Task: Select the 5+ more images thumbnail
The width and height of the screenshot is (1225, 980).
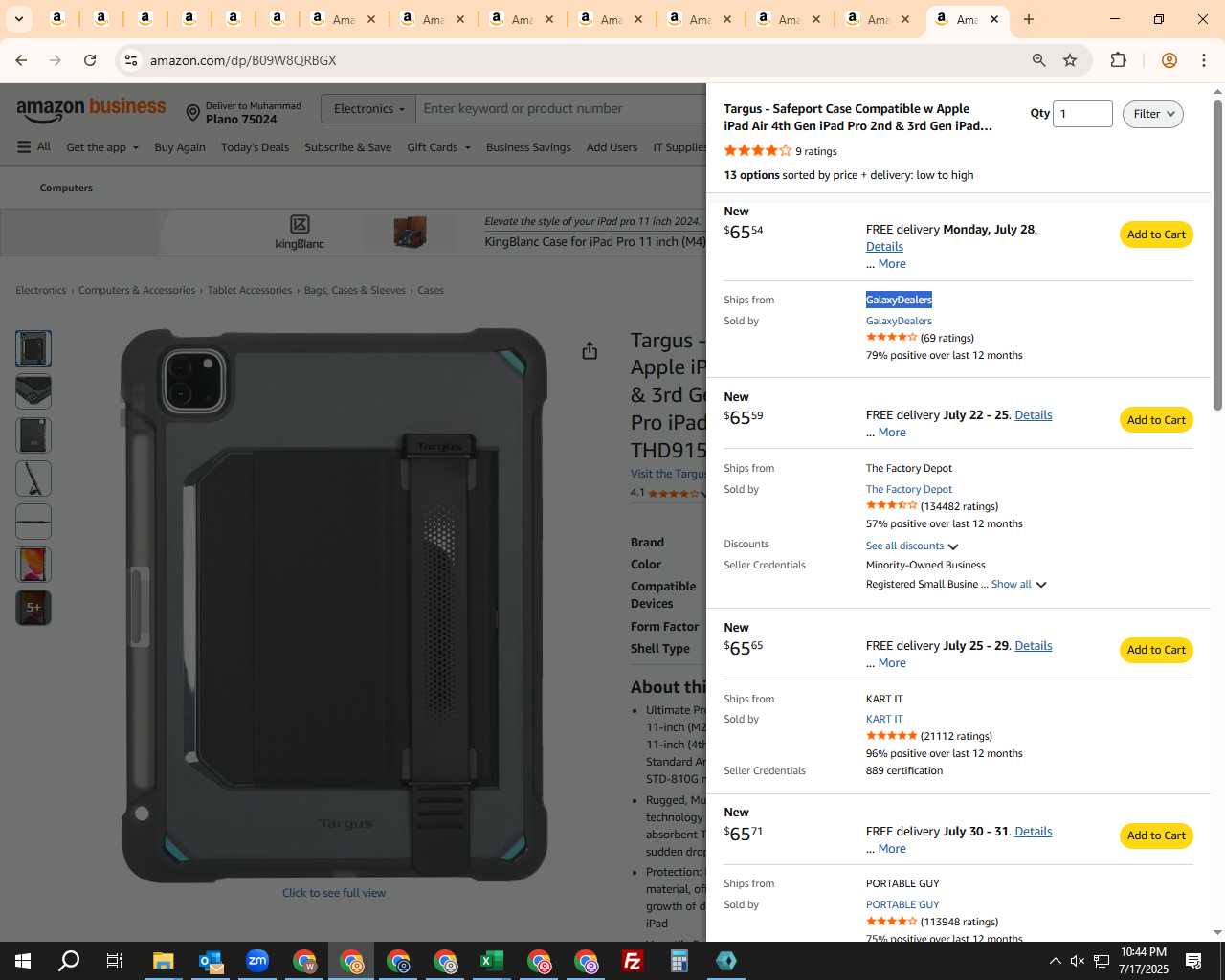Action: point(33,608)
